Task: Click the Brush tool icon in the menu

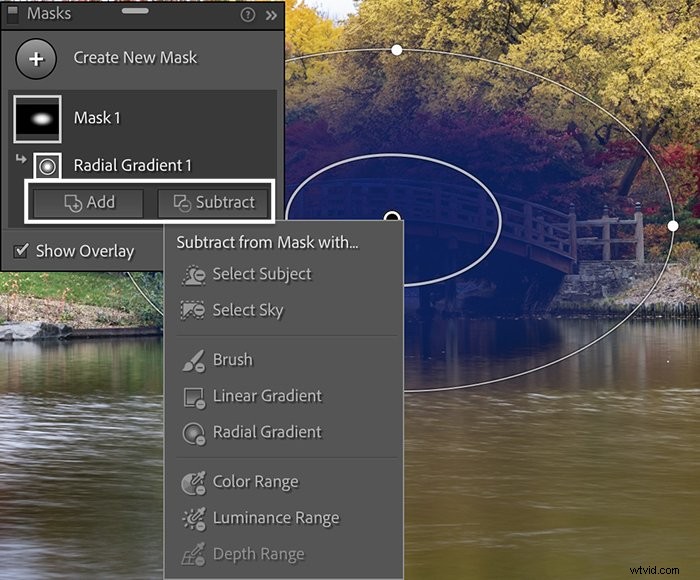Action: tap(193, 361)
